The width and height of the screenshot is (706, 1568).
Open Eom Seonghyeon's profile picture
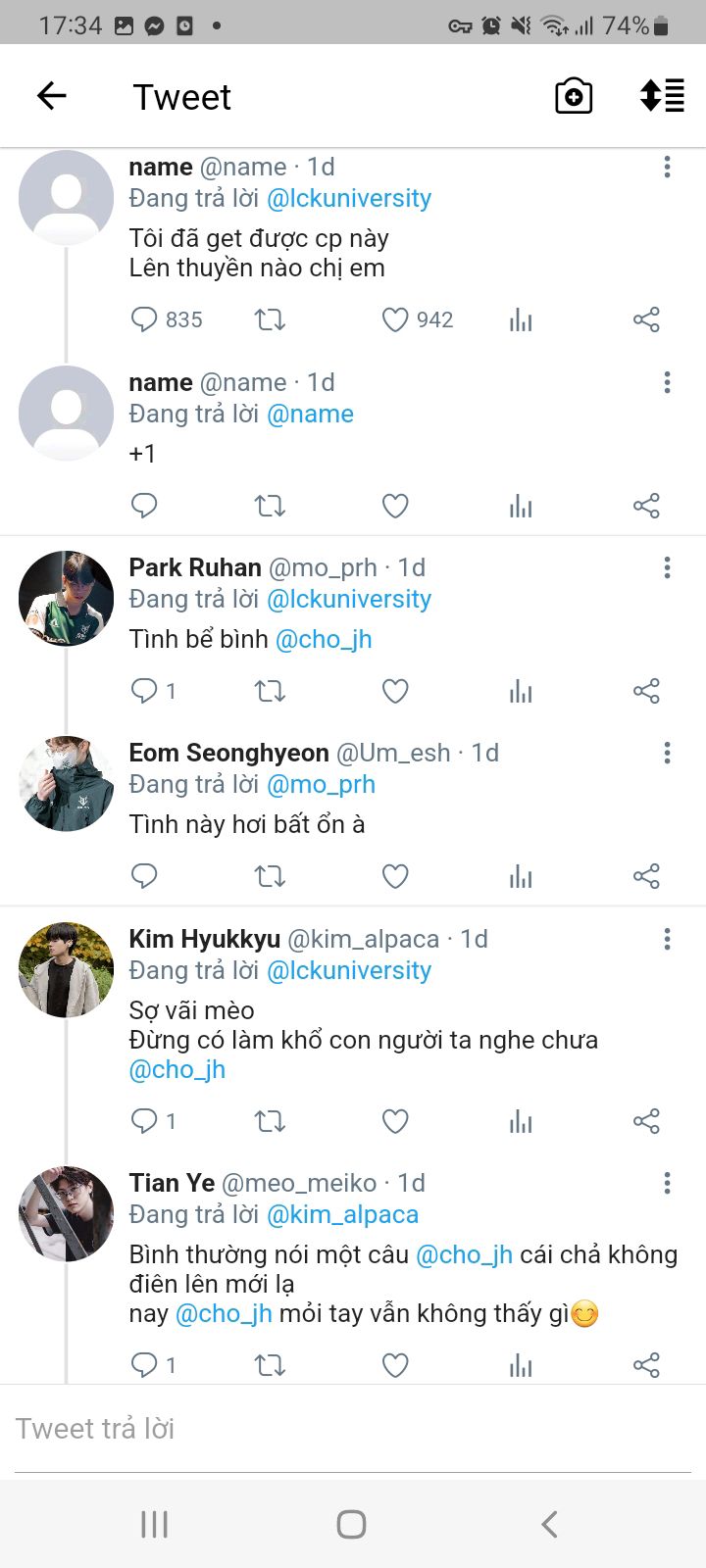tap(67, 784)
